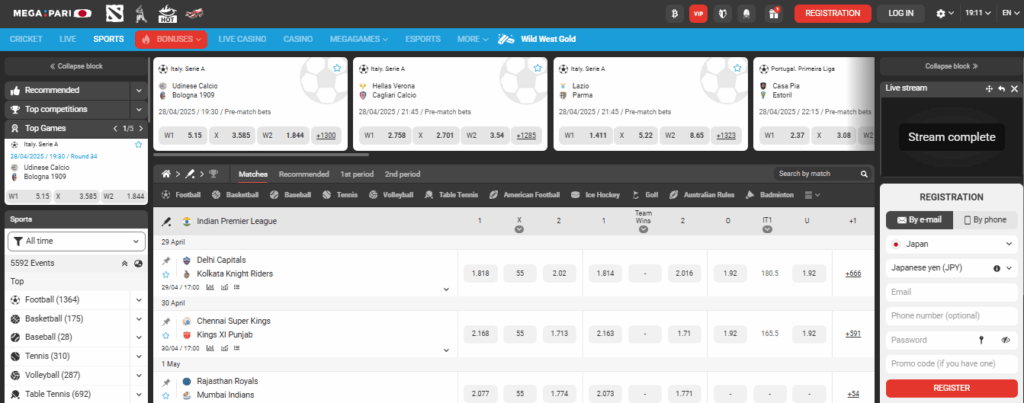The image size is (1024, 403).
Task: Expand more sports list menu icon
Action: [x=812, y=195]
